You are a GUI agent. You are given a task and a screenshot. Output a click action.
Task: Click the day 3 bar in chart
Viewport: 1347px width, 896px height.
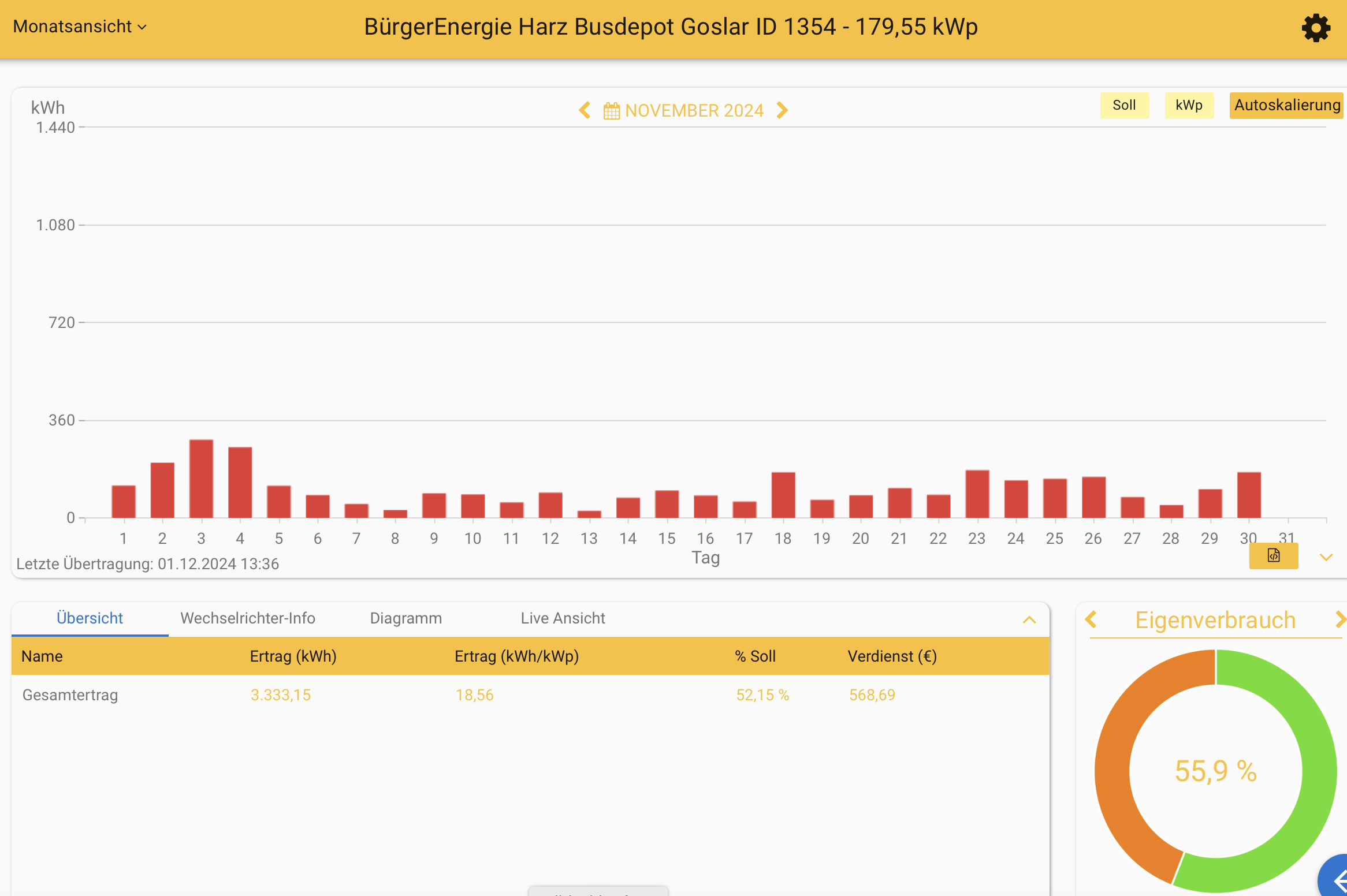201,479
